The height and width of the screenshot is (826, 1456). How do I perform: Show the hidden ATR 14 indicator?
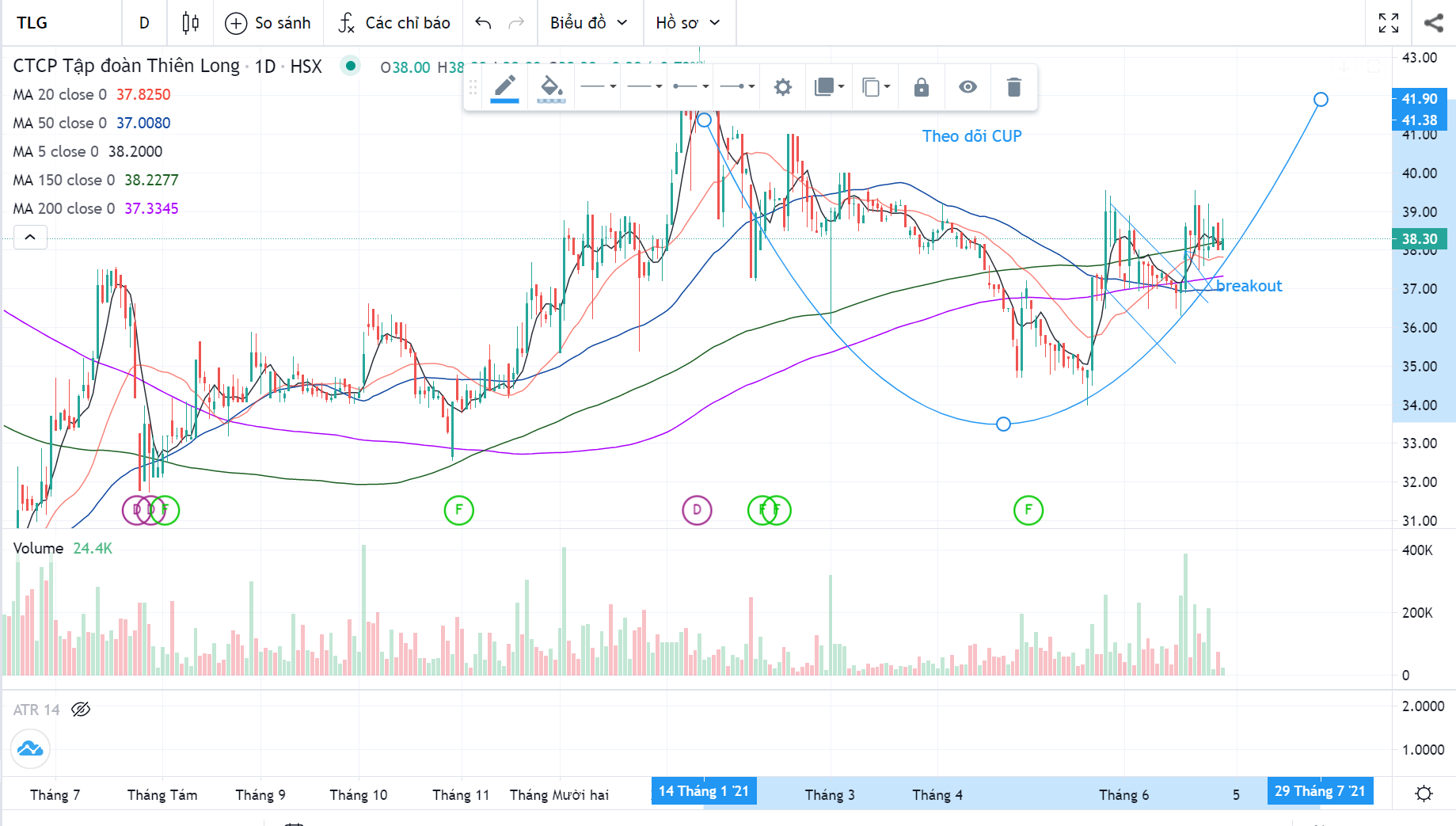tap(81, 710)
